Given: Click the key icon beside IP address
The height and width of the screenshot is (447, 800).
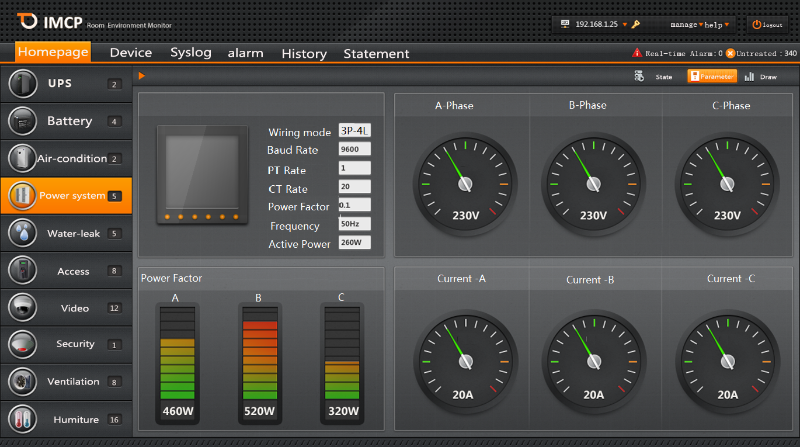Looking at the screenshot, I should coord(636,24).
